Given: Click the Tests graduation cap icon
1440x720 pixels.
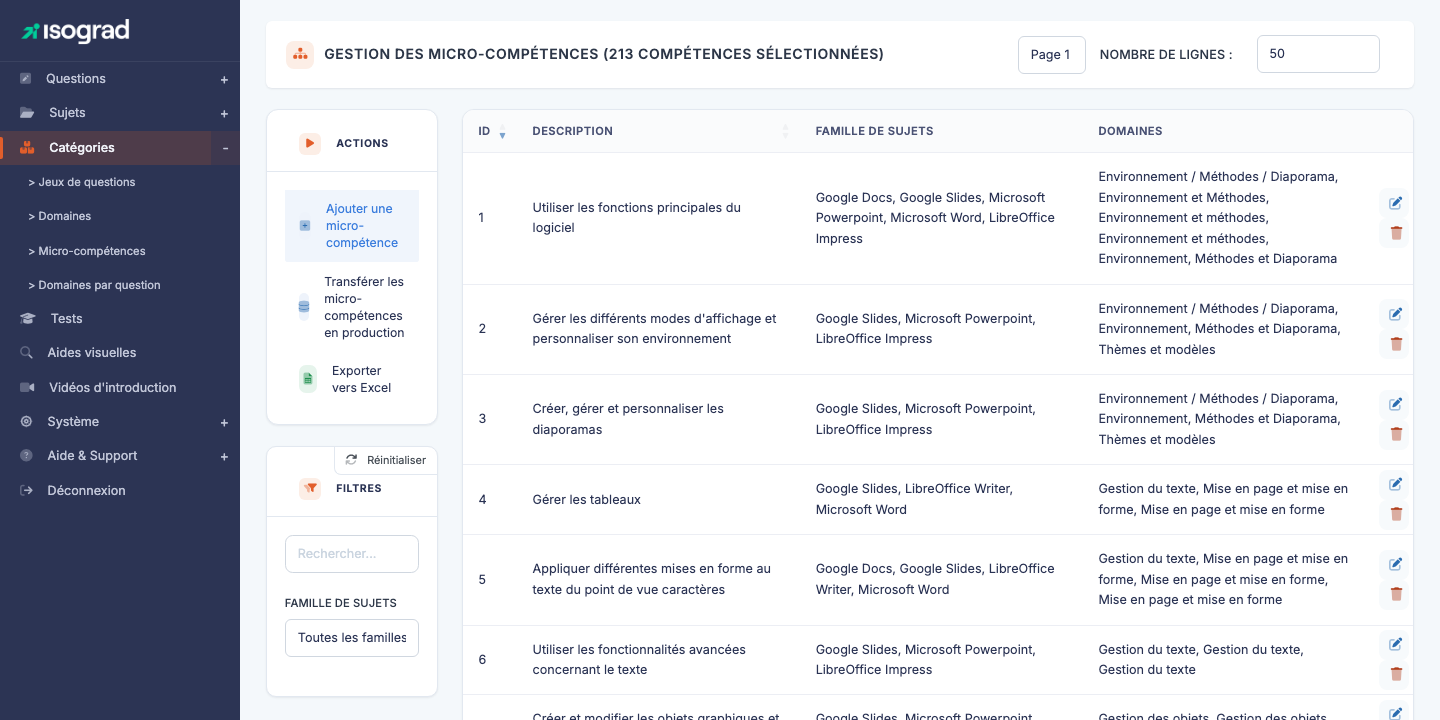Looking at the screenshot, I should tap(28, 318).
